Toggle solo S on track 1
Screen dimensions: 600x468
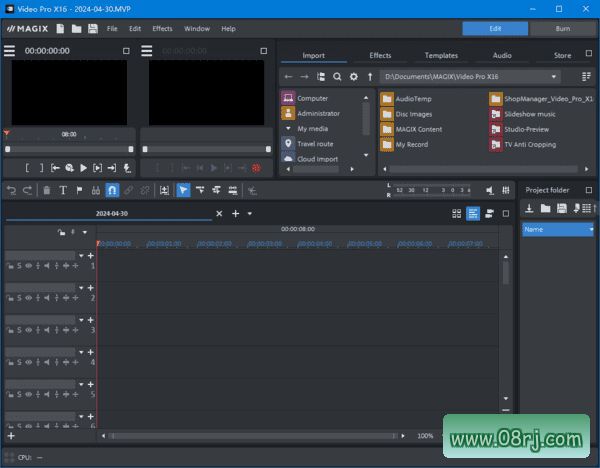pos(19,266)
